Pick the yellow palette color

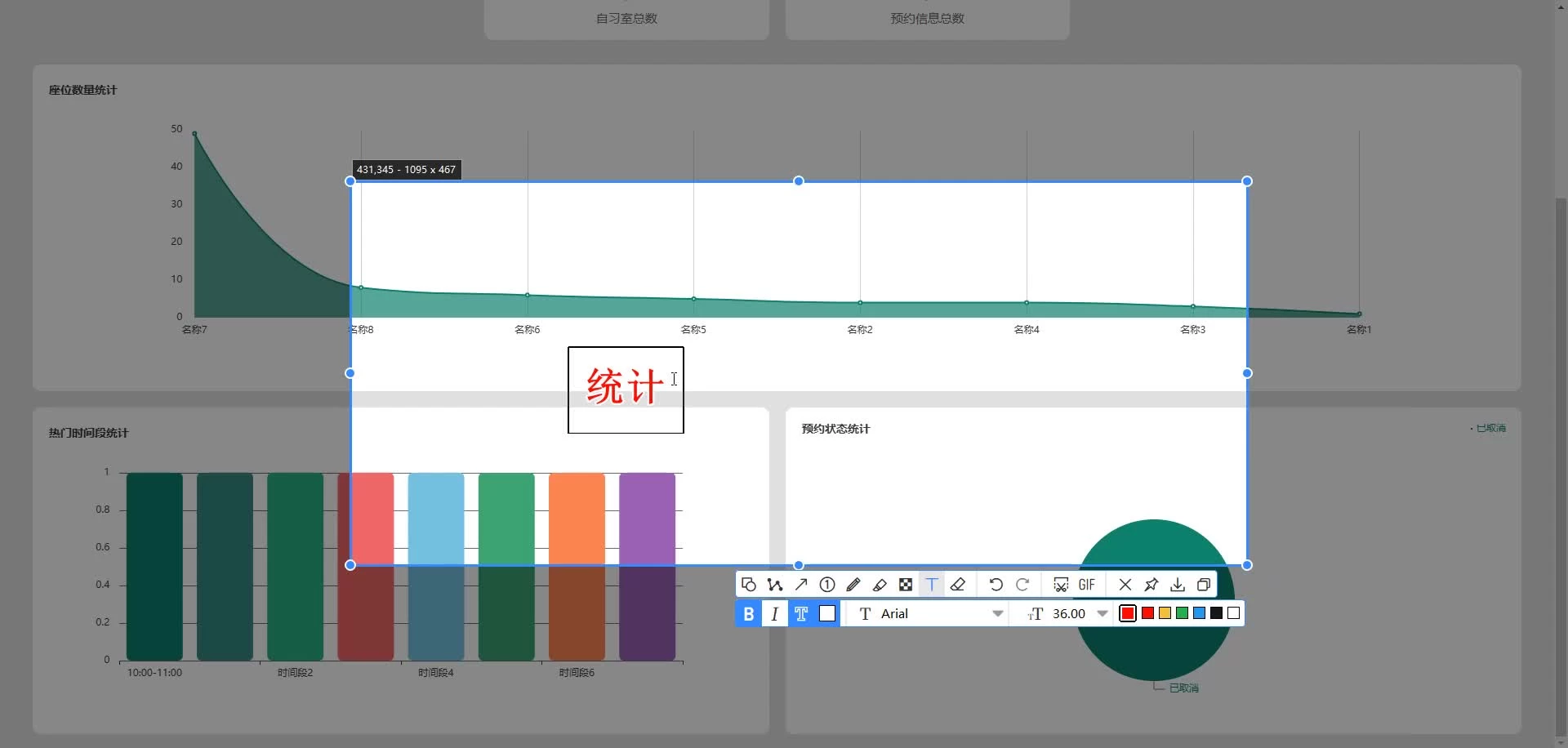click(1165, 613)
